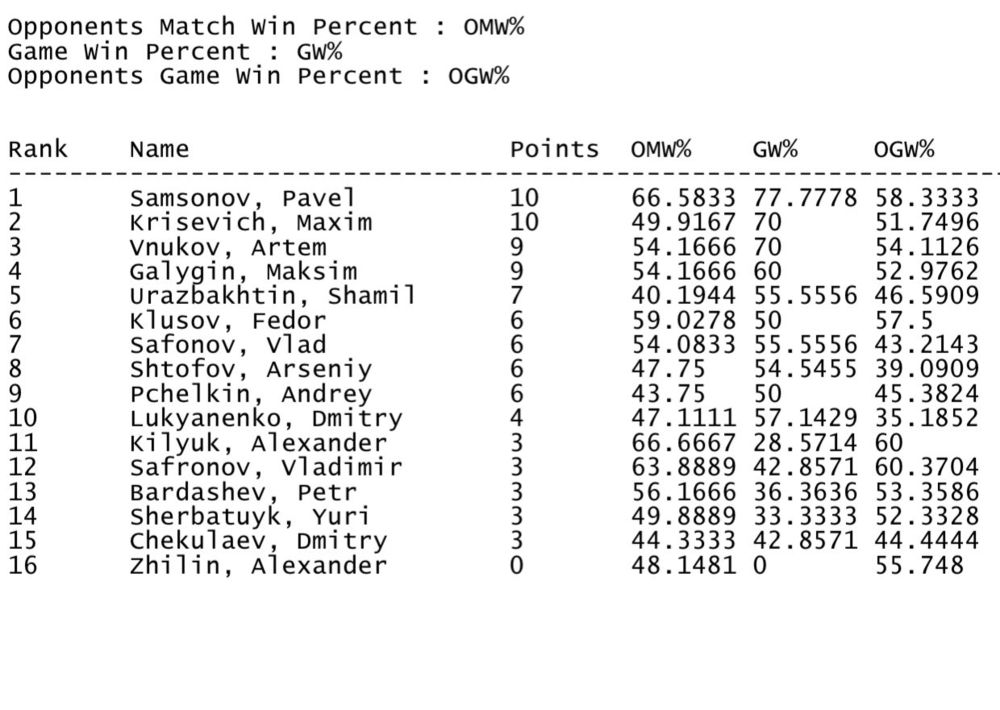Select player Lukyanenko, Dmitry

coord(265,419)
